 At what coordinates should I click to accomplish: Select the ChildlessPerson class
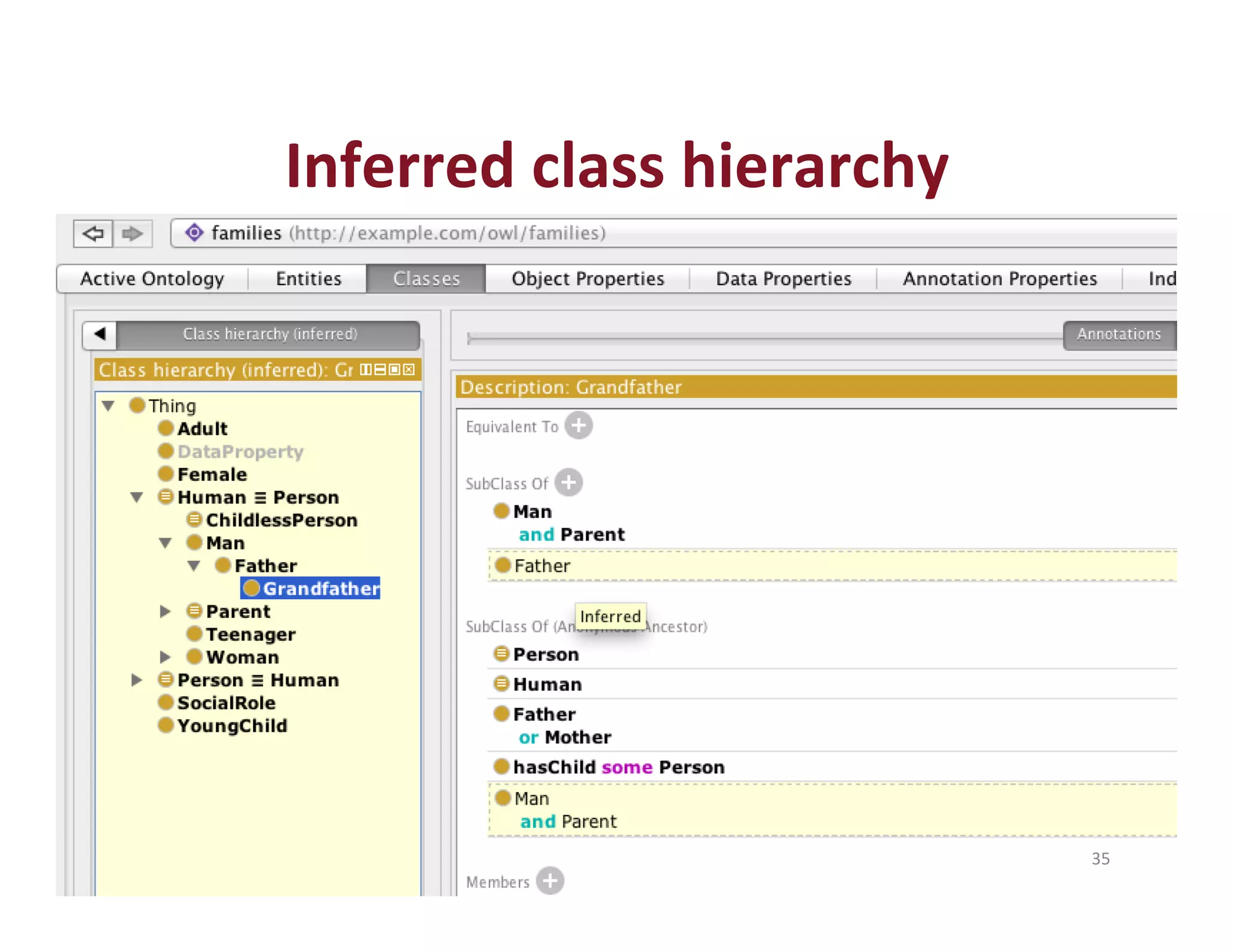pyautogui.click(x=282, y=520)
